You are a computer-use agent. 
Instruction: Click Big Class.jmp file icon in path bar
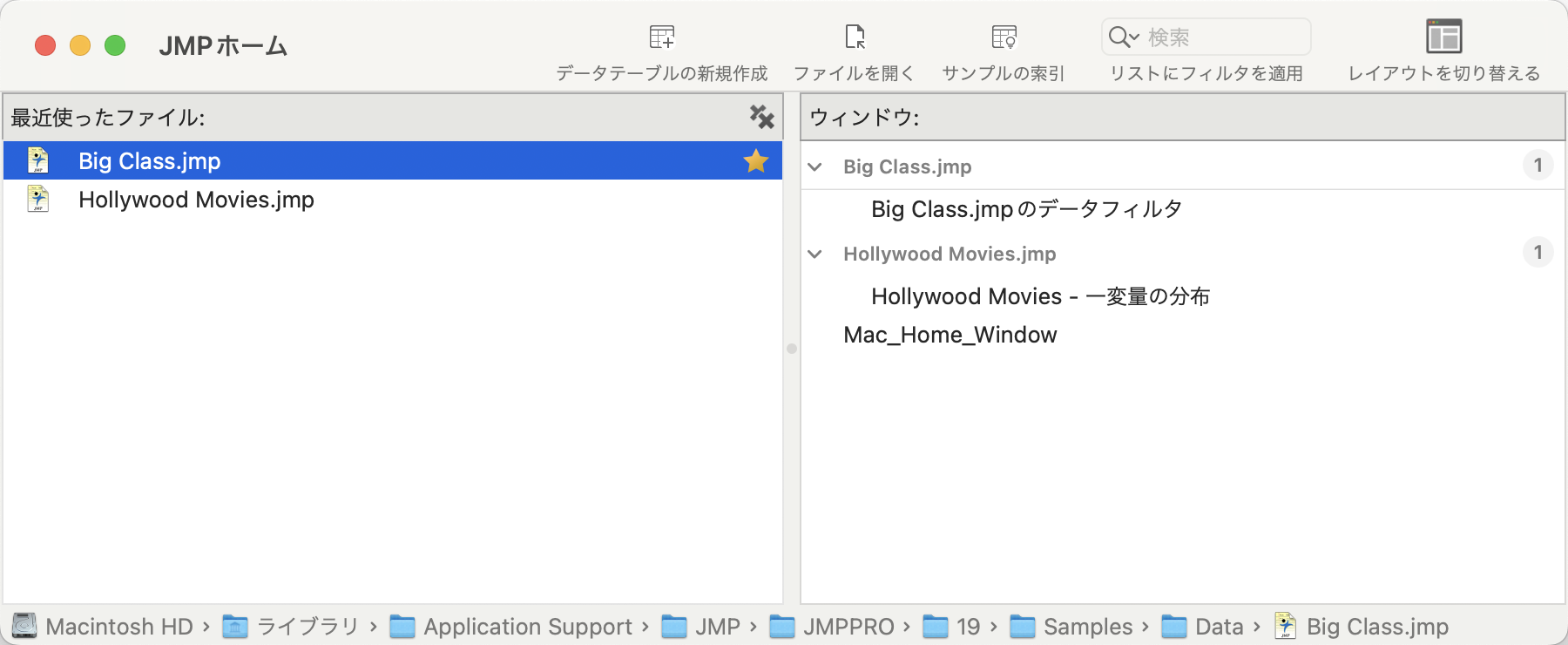tap(1286, 626)
